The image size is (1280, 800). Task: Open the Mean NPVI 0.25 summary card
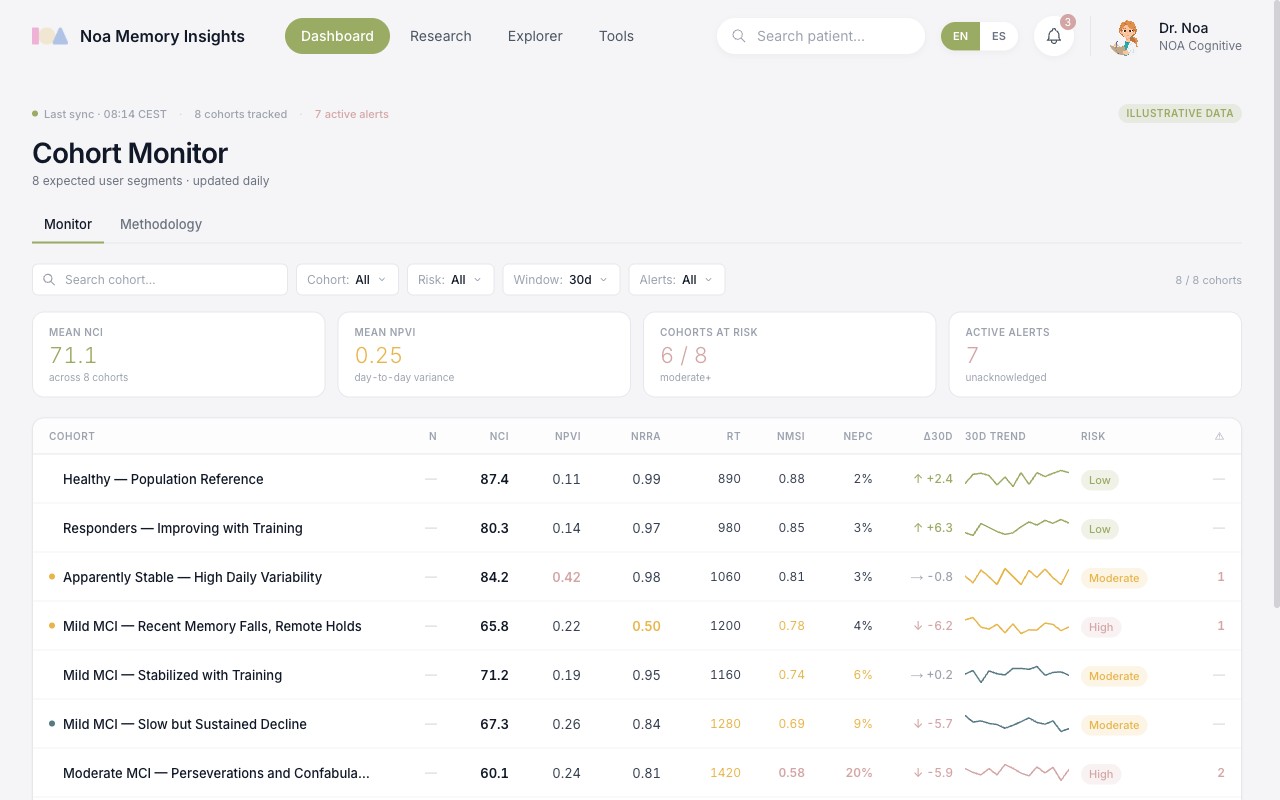pyautogui.click(x=484, y=354)
